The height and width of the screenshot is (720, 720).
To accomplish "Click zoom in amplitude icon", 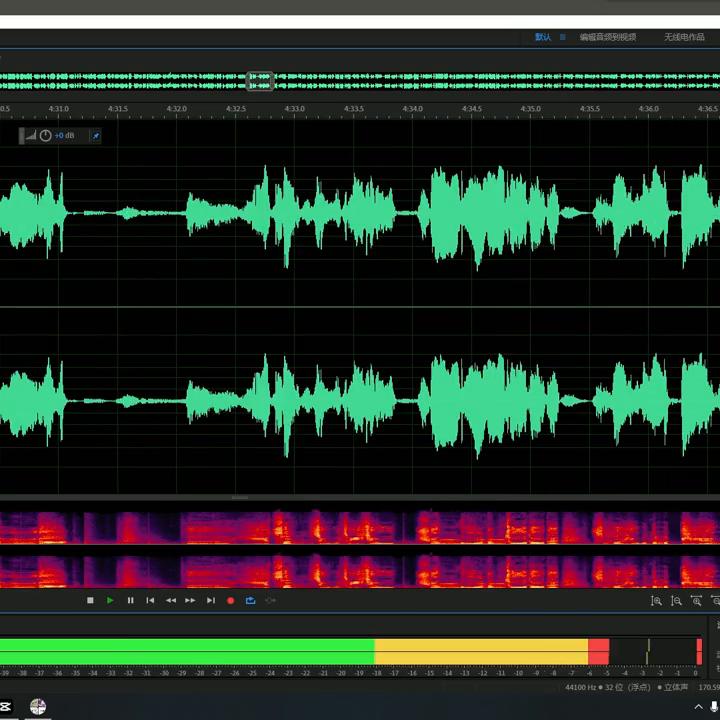I will pos(656,601).
